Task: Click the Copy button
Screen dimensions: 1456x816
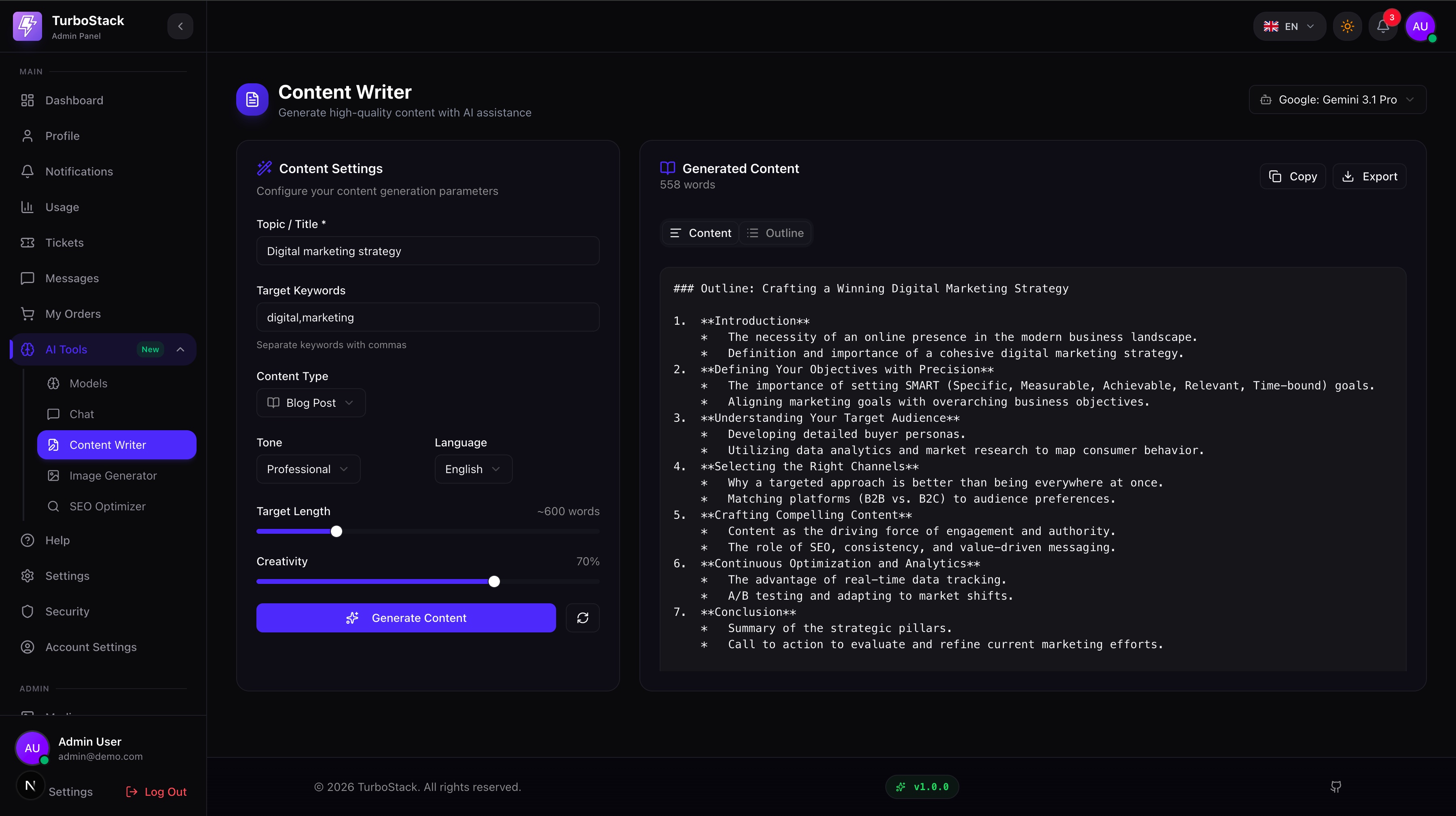Action: coord(1293,176)
